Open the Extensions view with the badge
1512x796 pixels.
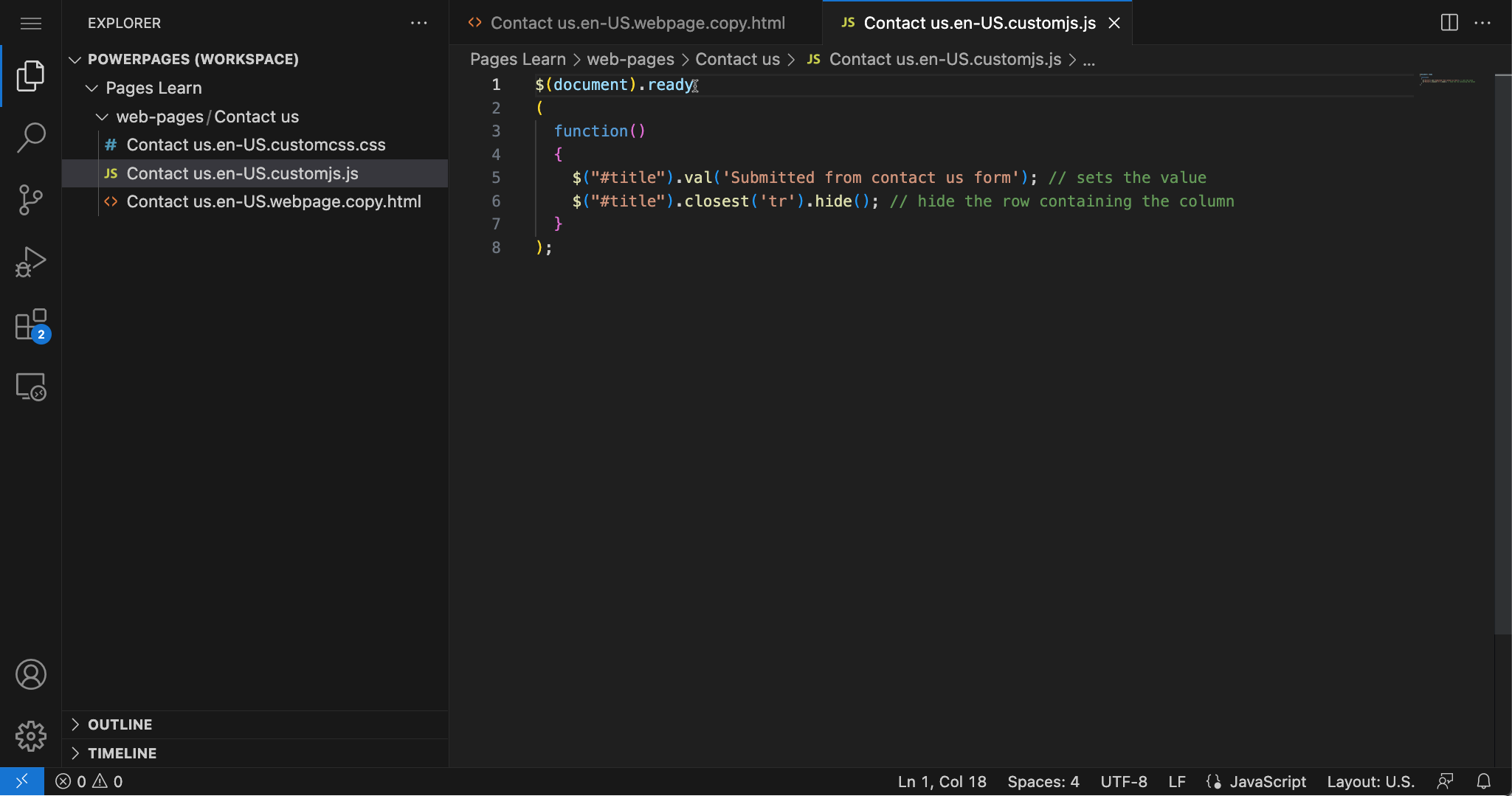pyautogui.click(x=31, y=323)
